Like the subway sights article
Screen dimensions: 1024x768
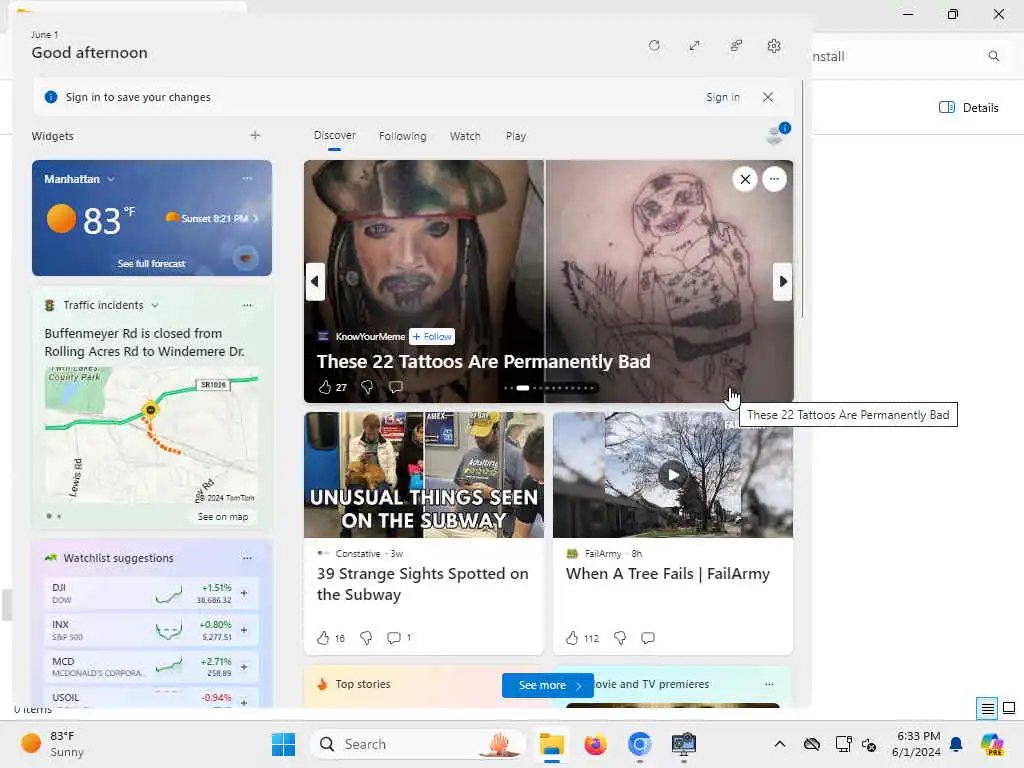323,638
